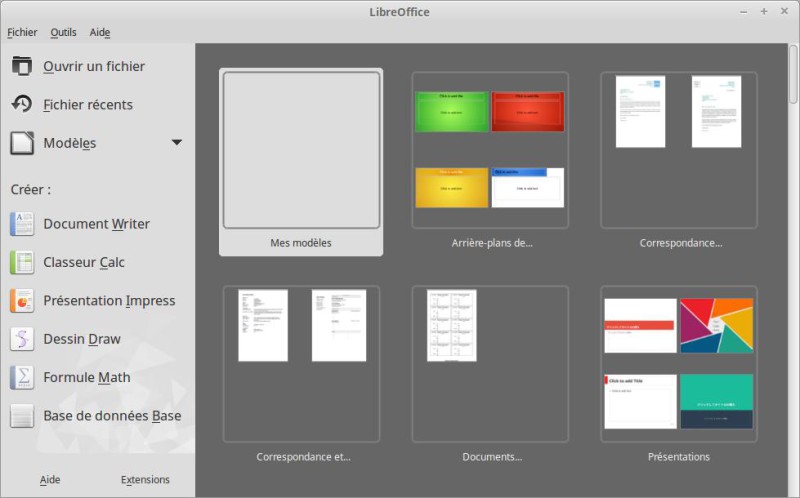Click the Aide button at bottom left
The image size is (800, 498).
(x=50, y=480)
